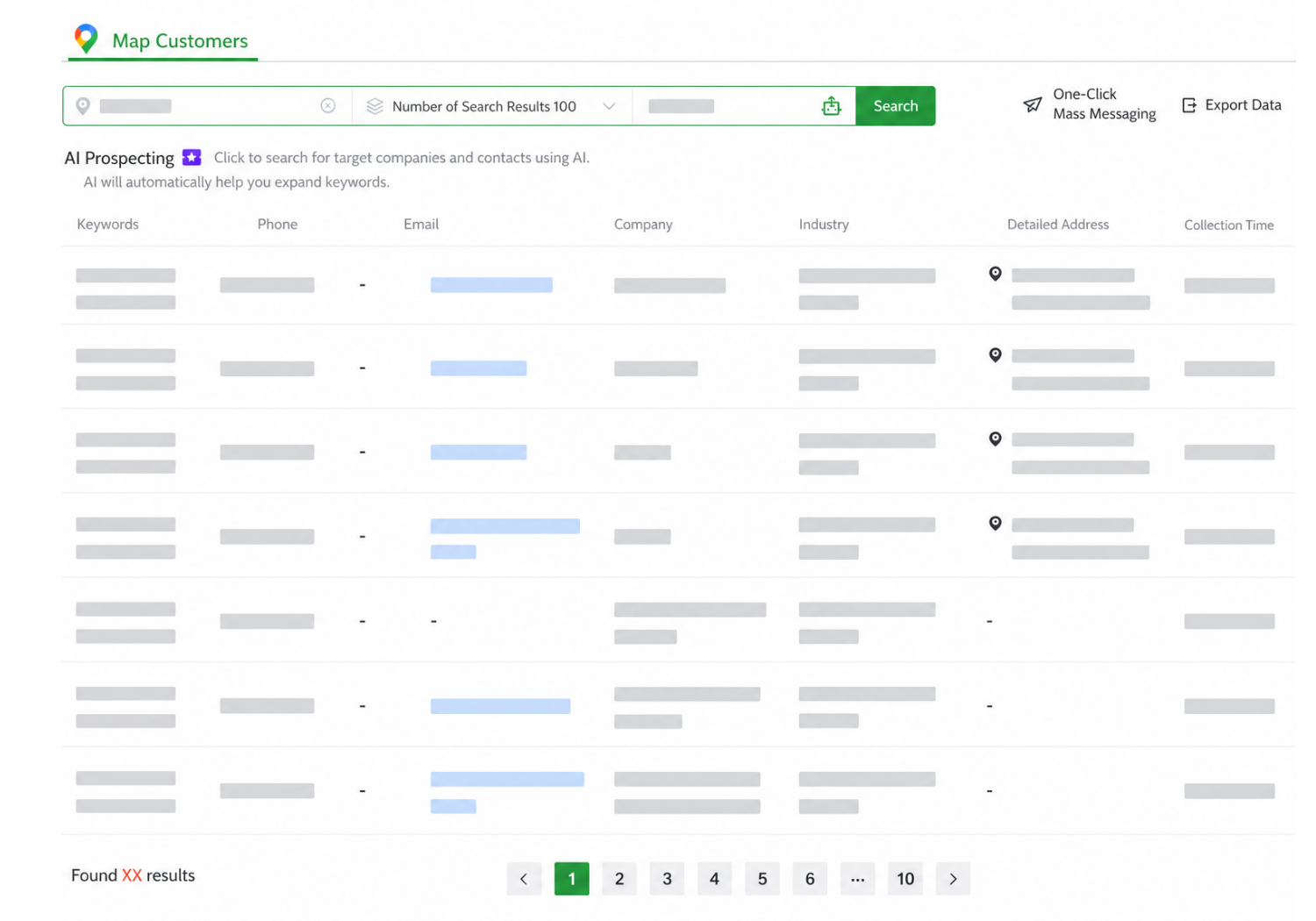This screenshot has height=921, width=1316.
Task: Go to the next page arrow
Action: coord(953,879)
